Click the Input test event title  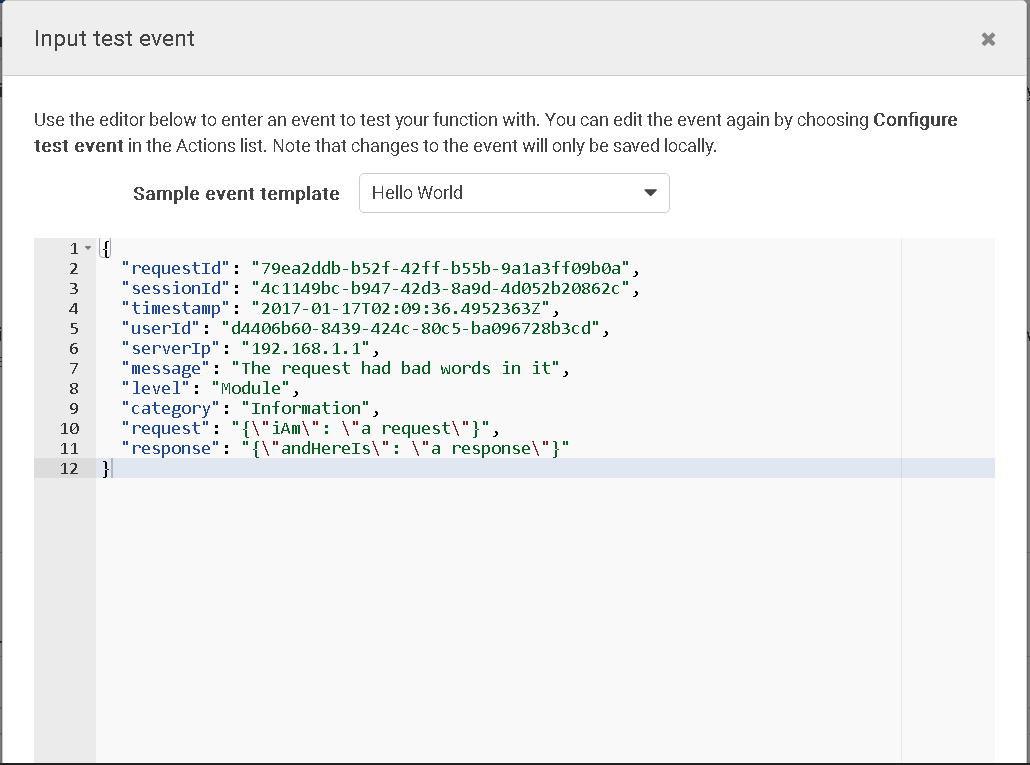(x=114, y=39)
